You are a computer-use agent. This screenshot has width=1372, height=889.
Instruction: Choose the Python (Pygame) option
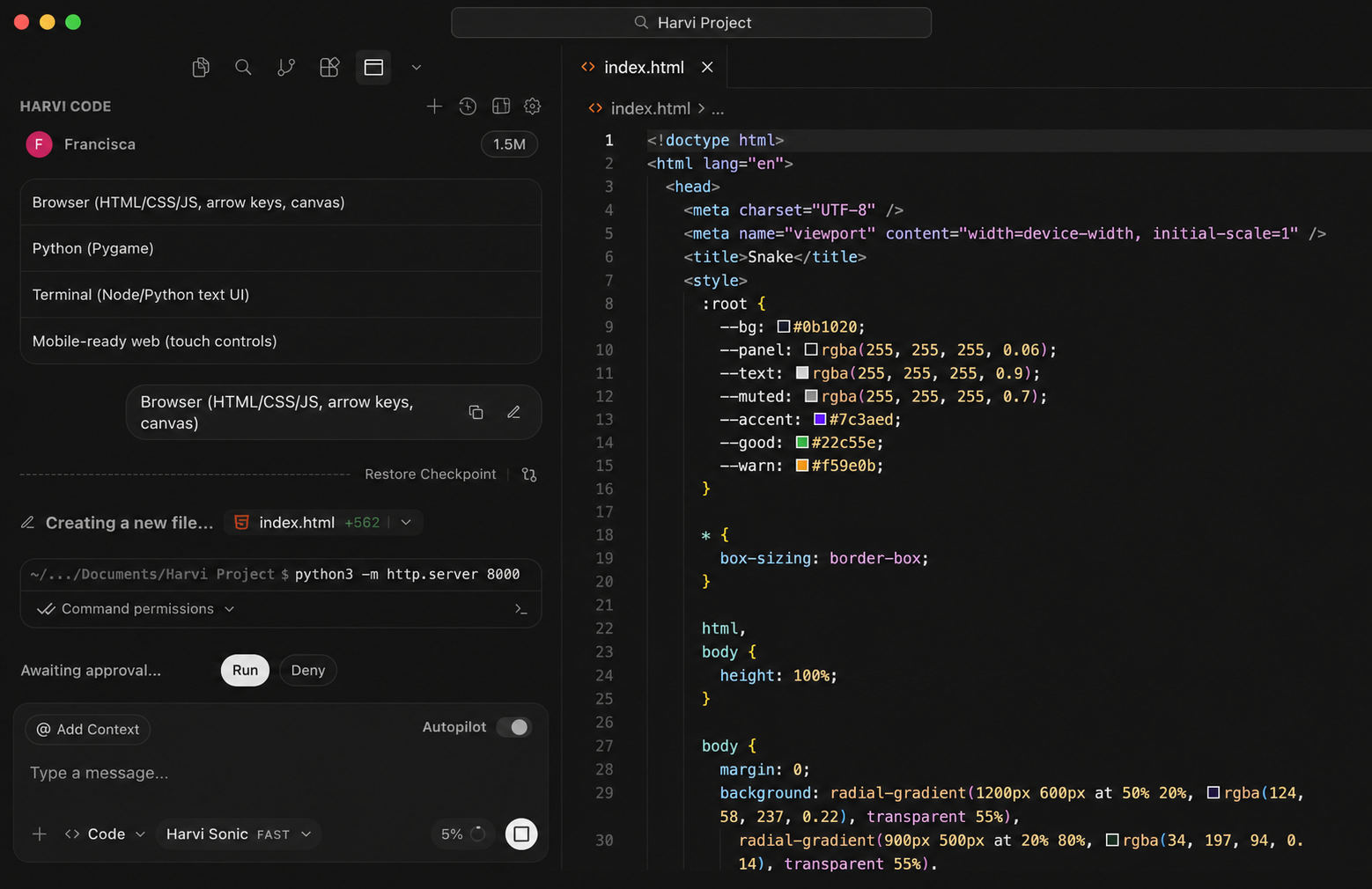pos(280,248)
